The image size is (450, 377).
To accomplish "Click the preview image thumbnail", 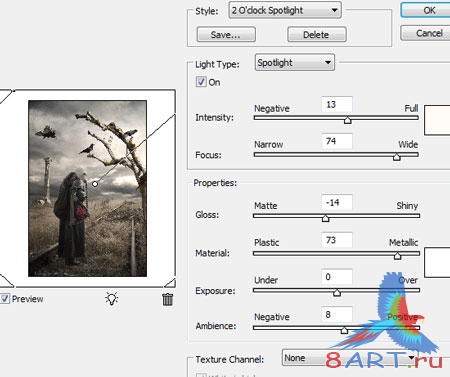I will (x=87, y=188).
